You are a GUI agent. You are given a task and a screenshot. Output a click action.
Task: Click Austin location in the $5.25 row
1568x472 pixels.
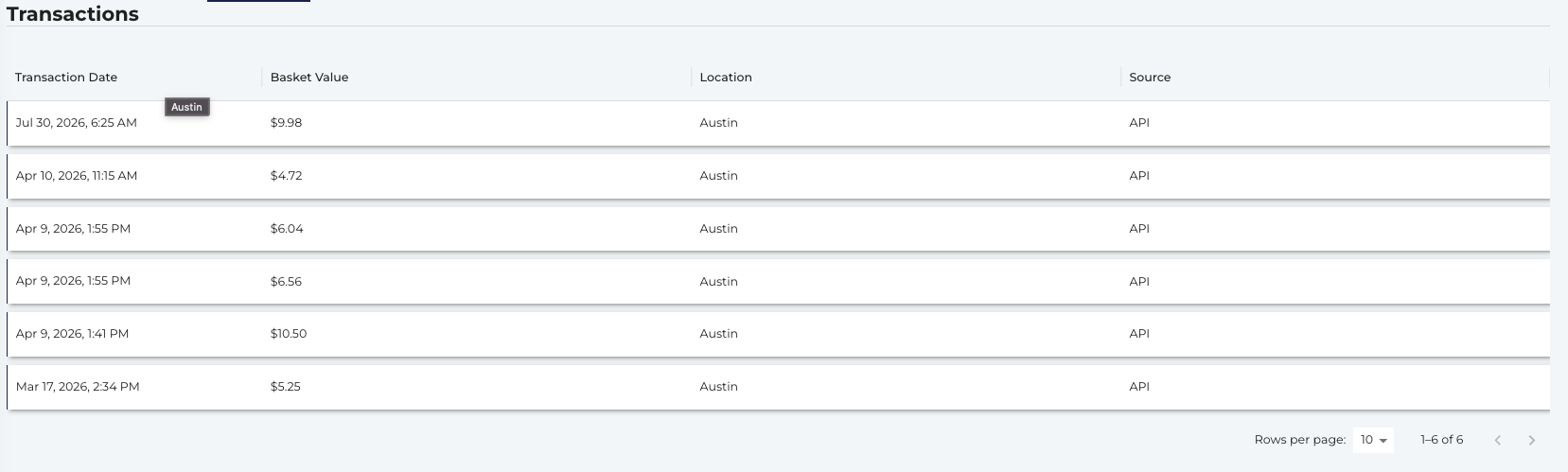[x=718, y=387]
